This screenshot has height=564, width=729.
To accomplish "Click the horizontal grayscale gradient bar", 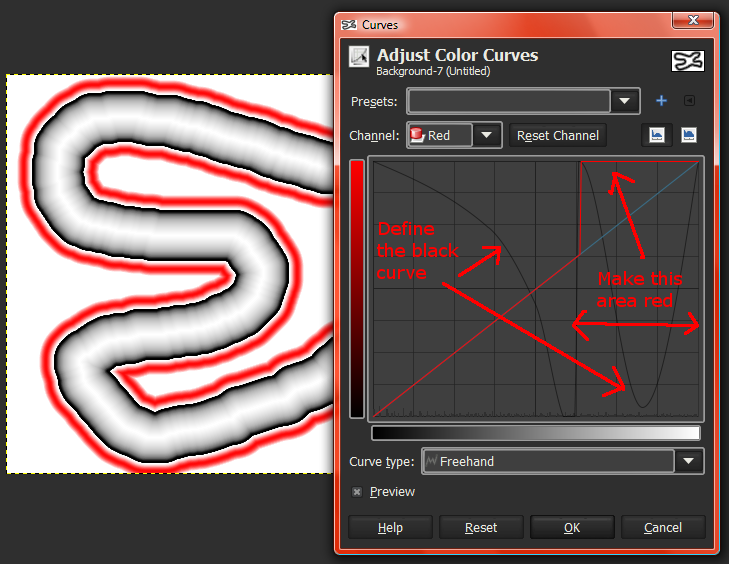I will point(536,433).
